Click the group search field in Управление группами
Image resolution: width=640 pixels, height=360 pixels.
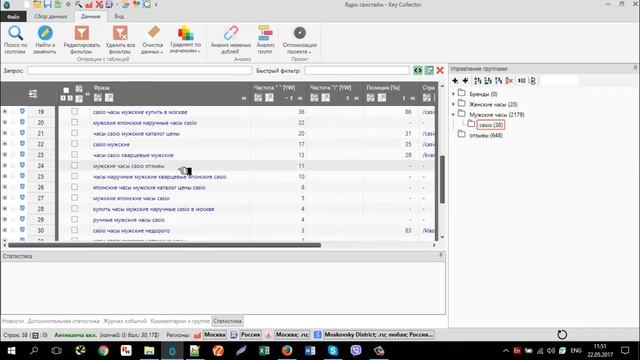(560, 81)
